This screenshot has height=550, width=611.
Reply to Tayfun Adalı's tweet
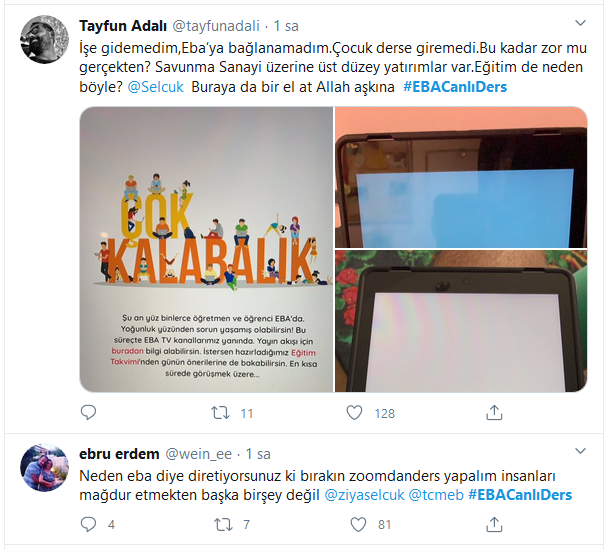[88, 412]
